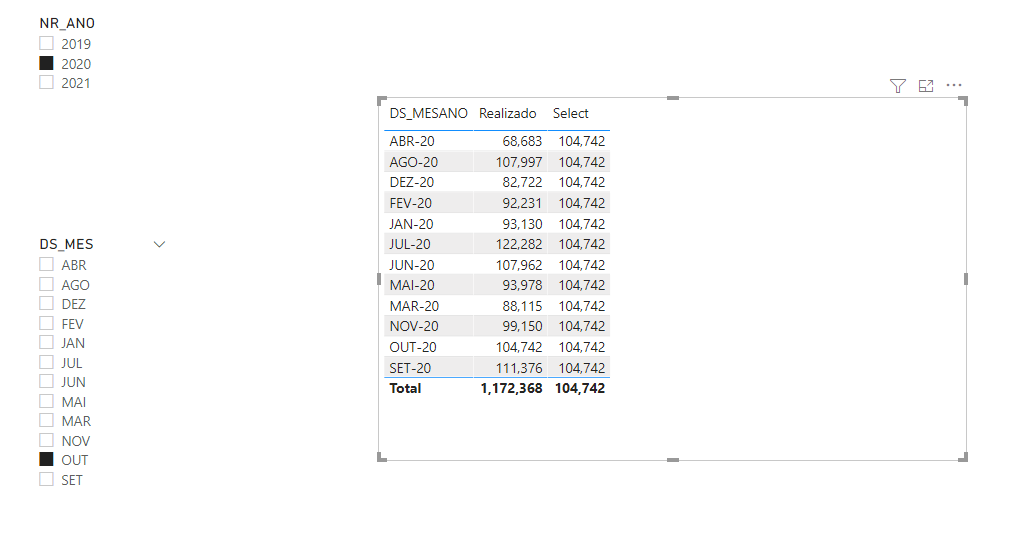This screenshot has height=539, width=1034.
Task: Sort by DS_MESANO column header
Action: coord(429,113)
